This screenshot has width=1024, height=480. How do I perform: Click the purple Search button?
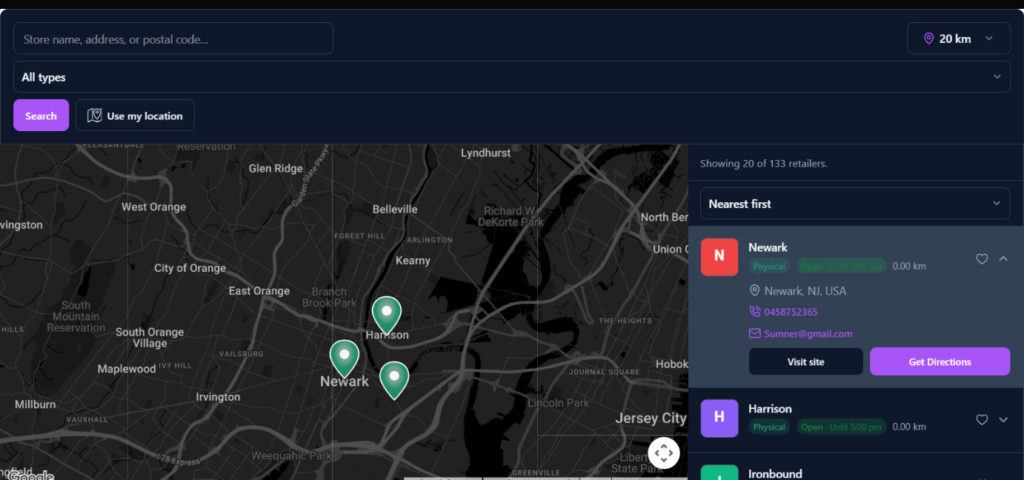point(41,116)
